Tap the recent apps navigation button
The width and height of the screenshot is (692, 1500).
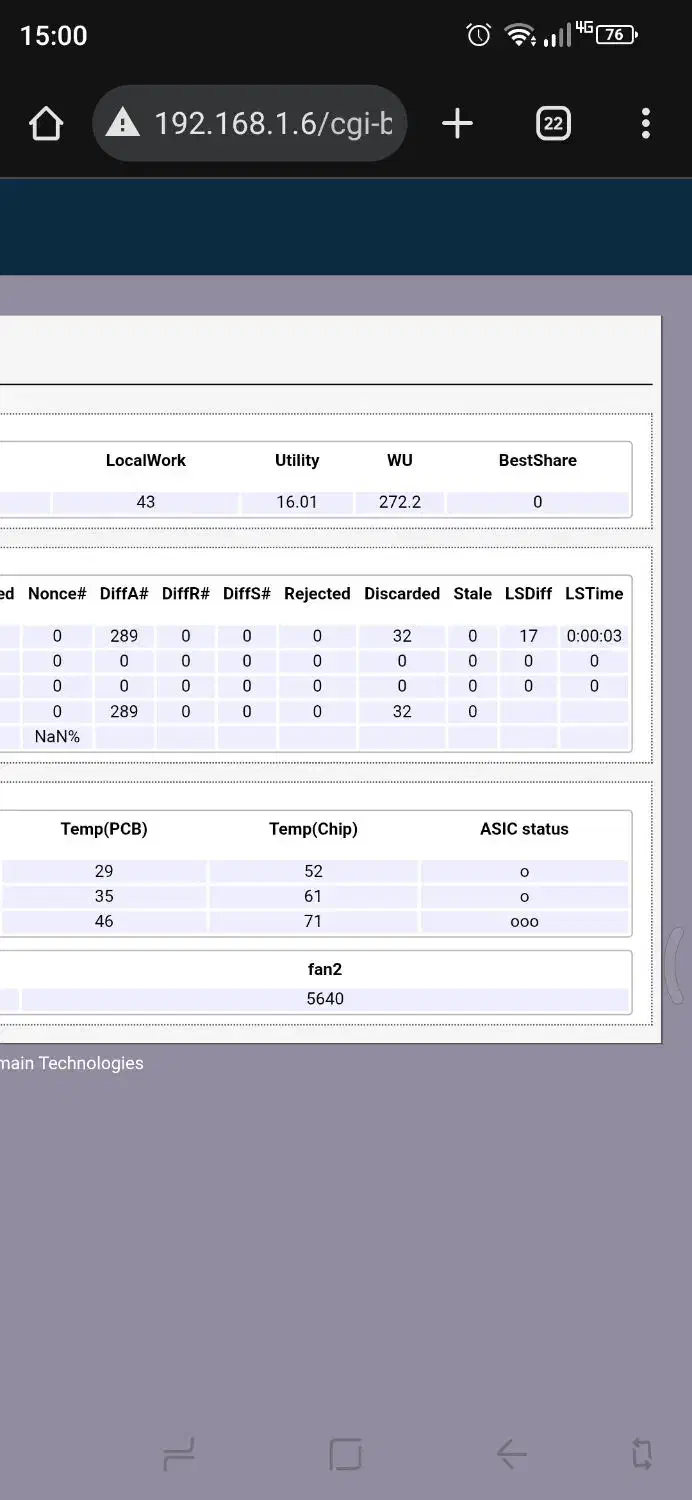[x=179, y=1454]
